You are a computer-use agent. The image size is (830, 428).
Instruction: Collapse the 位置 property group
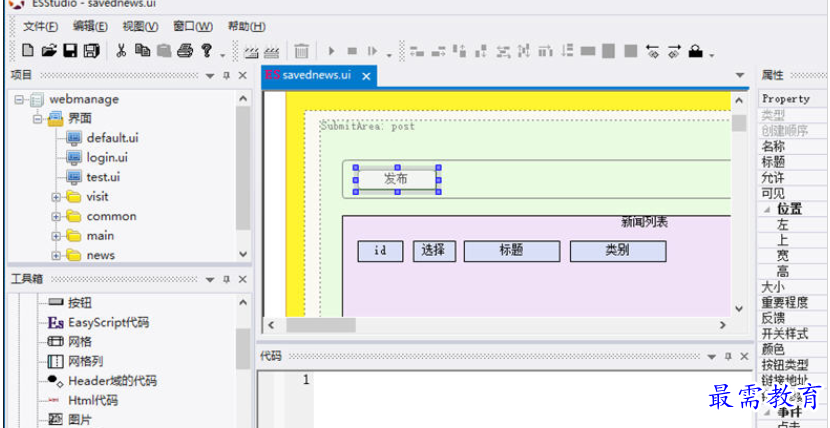(x=765, y=210)
